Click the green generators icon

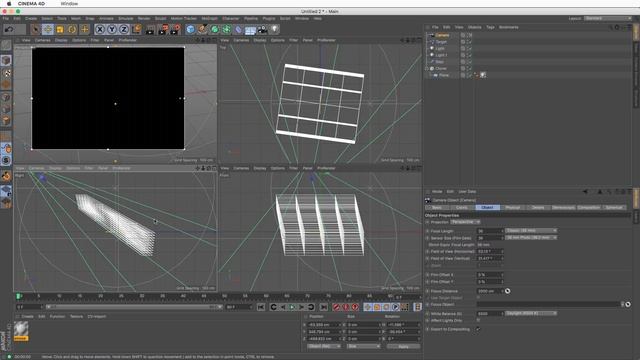[x=215, y=29]
